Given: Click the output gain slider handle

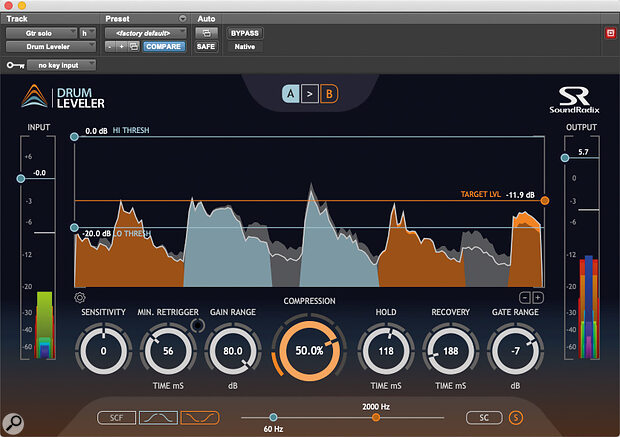Looking at the screenshot, I should click(565, 158).
